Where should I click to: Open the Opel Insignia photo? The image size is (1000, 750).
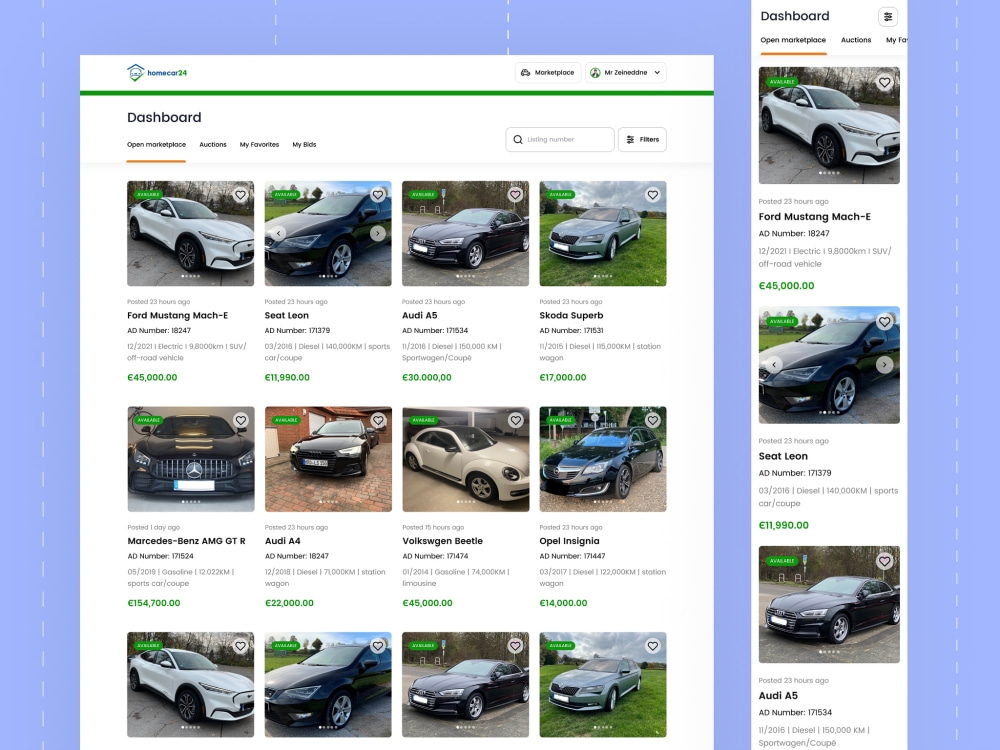pyautogui.click(x=603, y=459)
